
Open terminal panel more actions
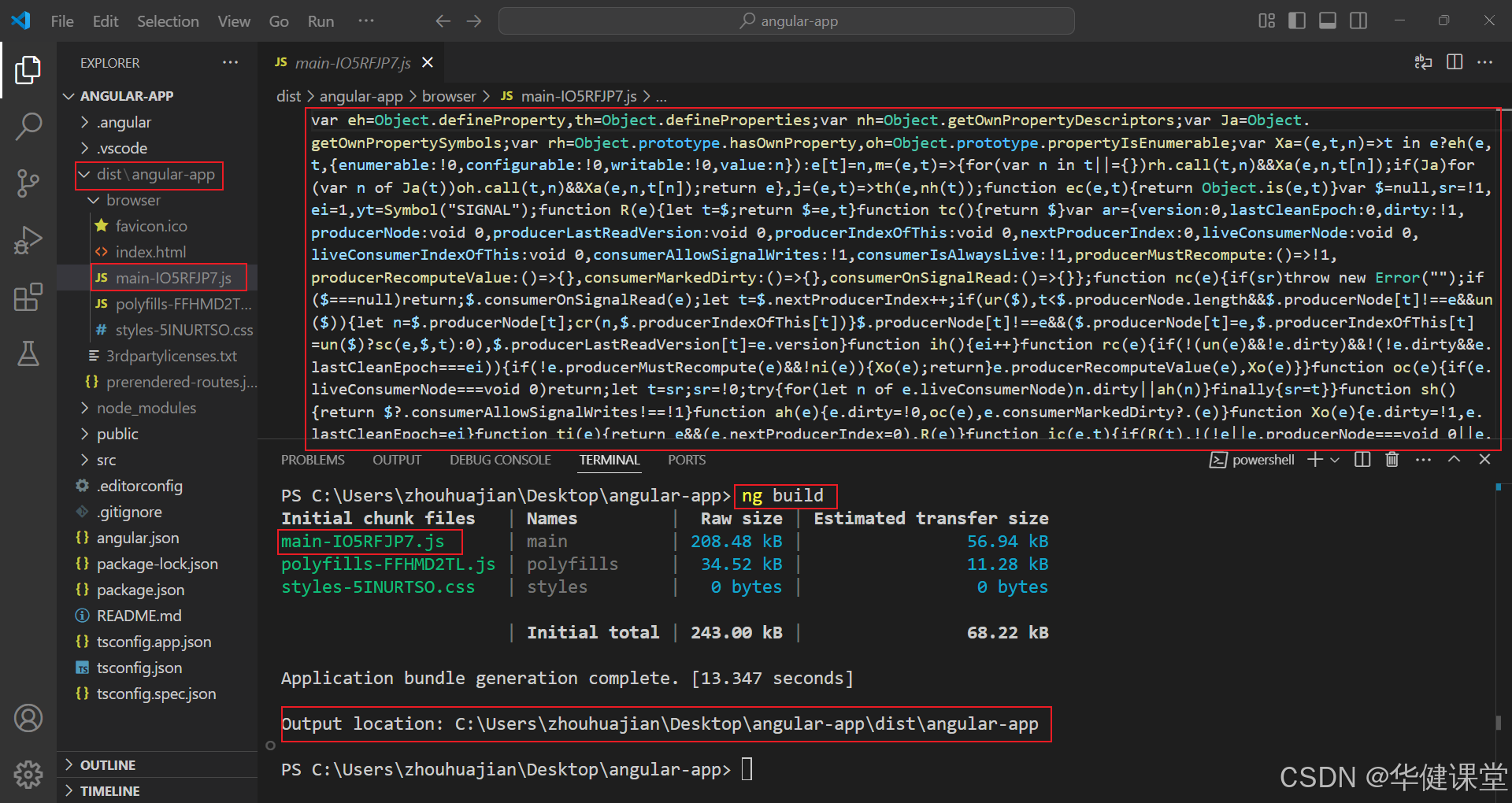(1423, 460)
